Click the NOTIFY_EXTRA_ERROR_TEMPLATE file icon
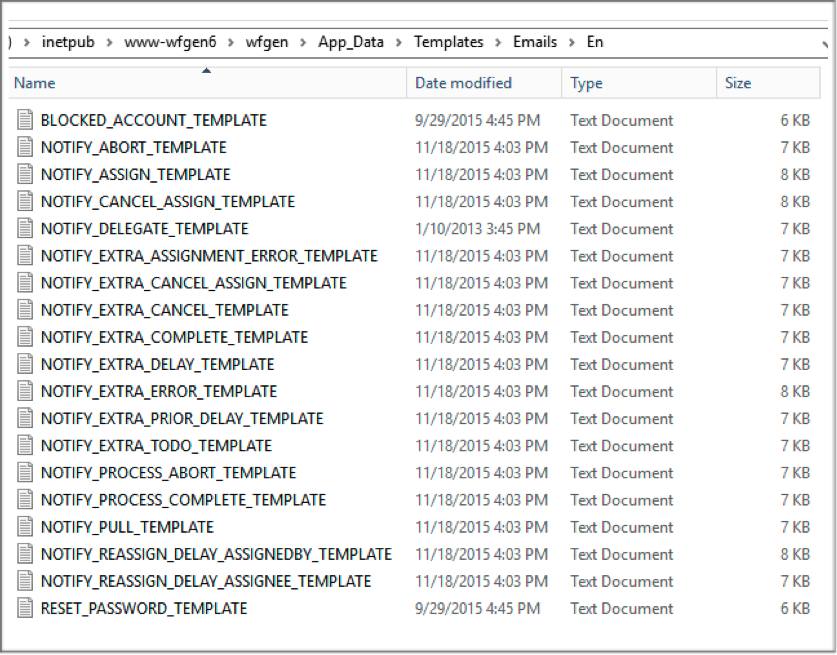837x655 pixels. [25, 391]
